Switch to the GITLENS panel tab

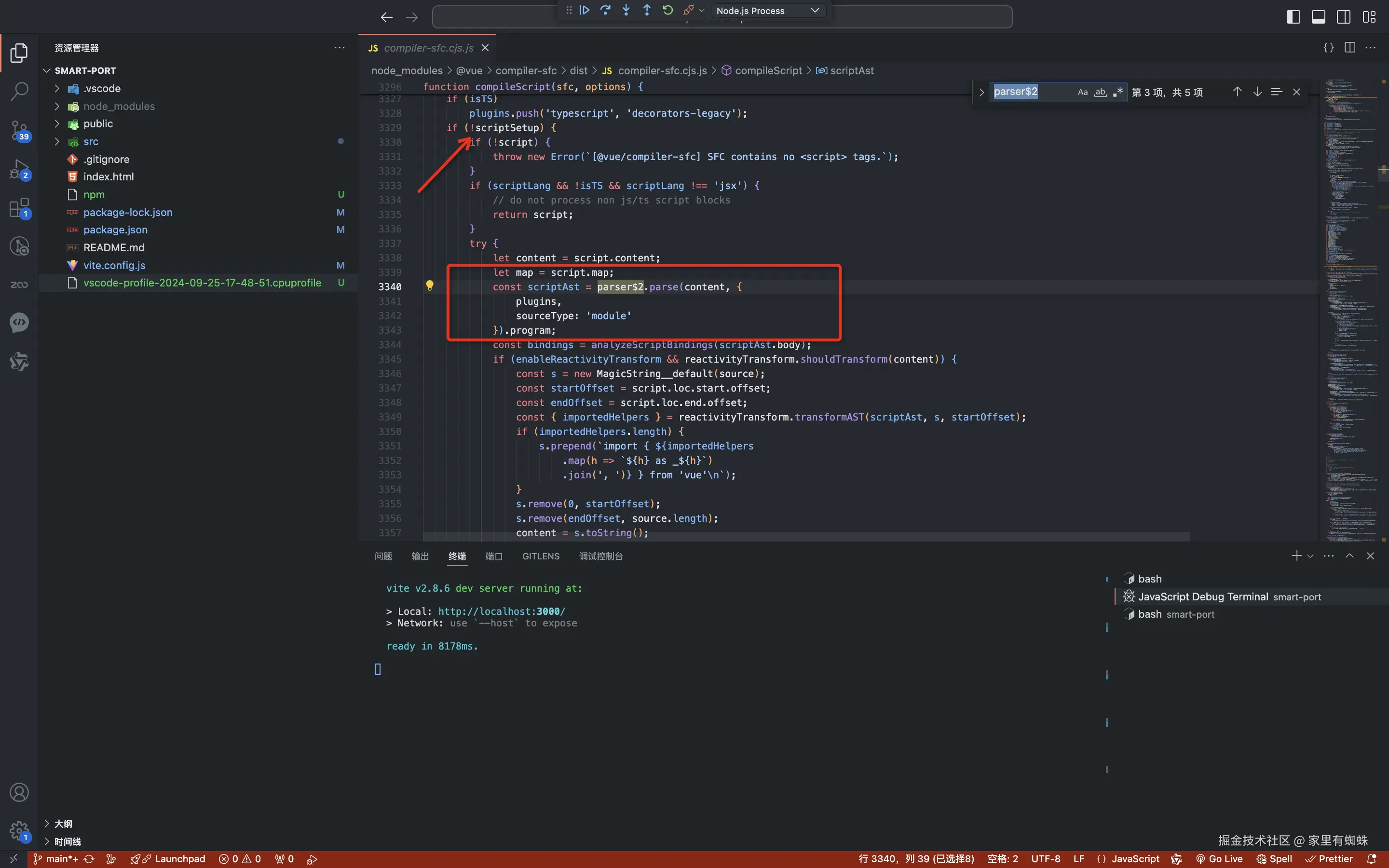tap(540, 556)
